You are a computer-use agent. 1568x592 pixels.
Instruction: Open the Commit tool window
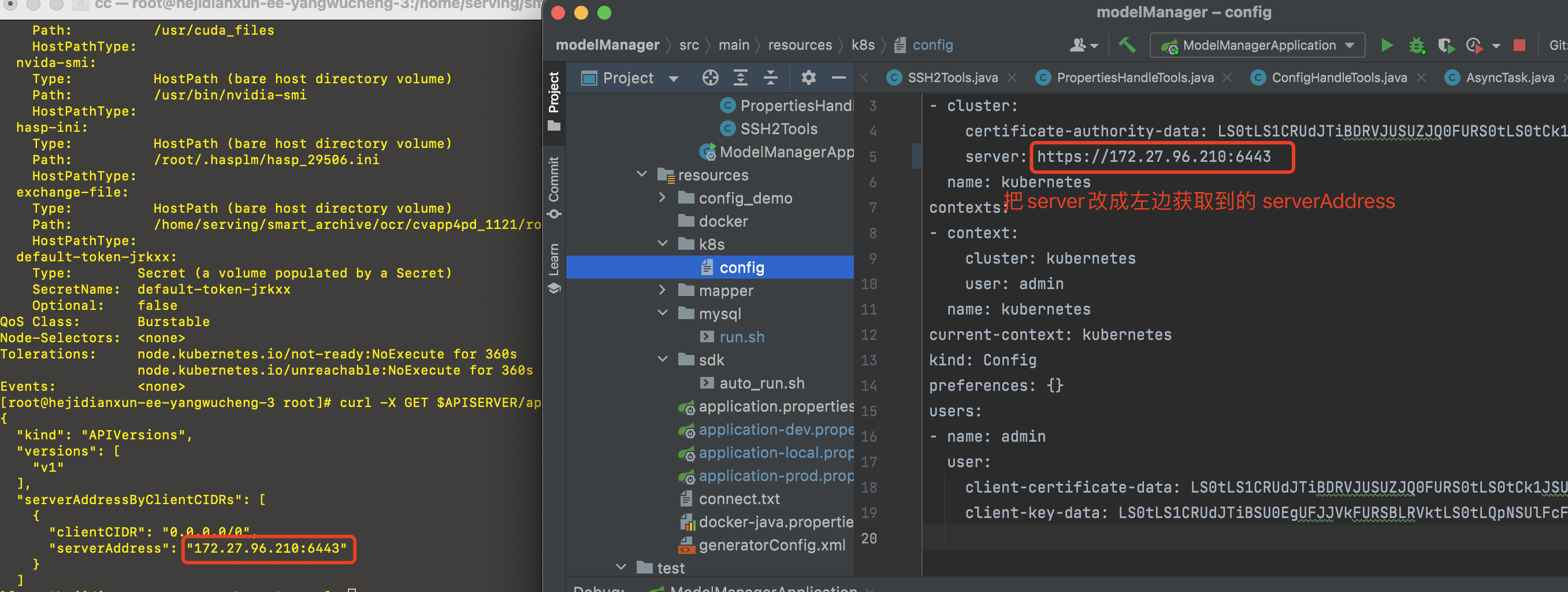[x=553, y=187]
